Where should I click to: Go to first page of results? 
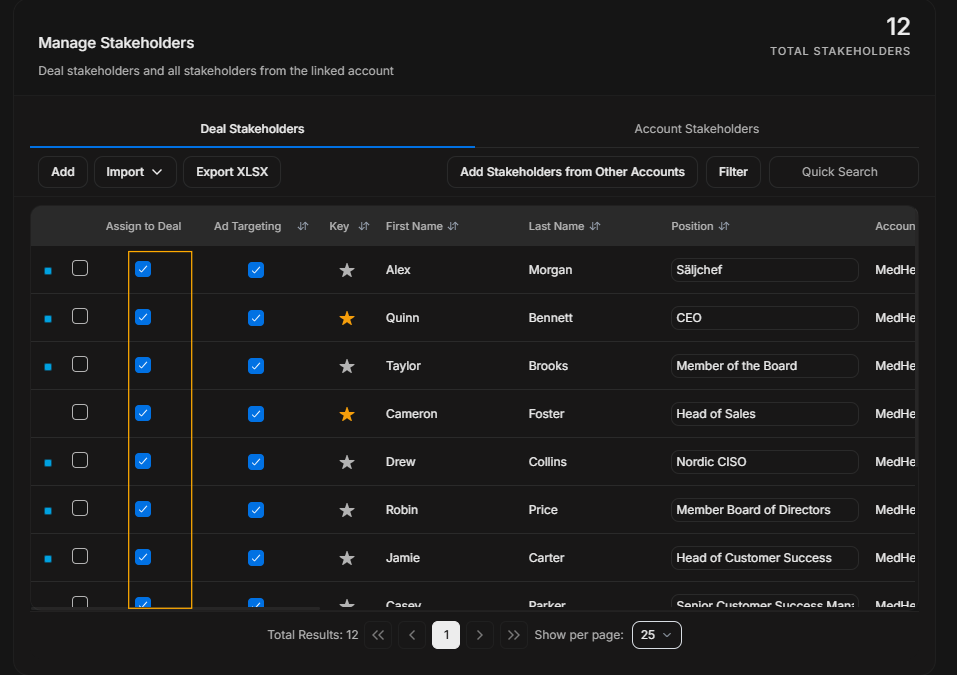pos(378,635)
